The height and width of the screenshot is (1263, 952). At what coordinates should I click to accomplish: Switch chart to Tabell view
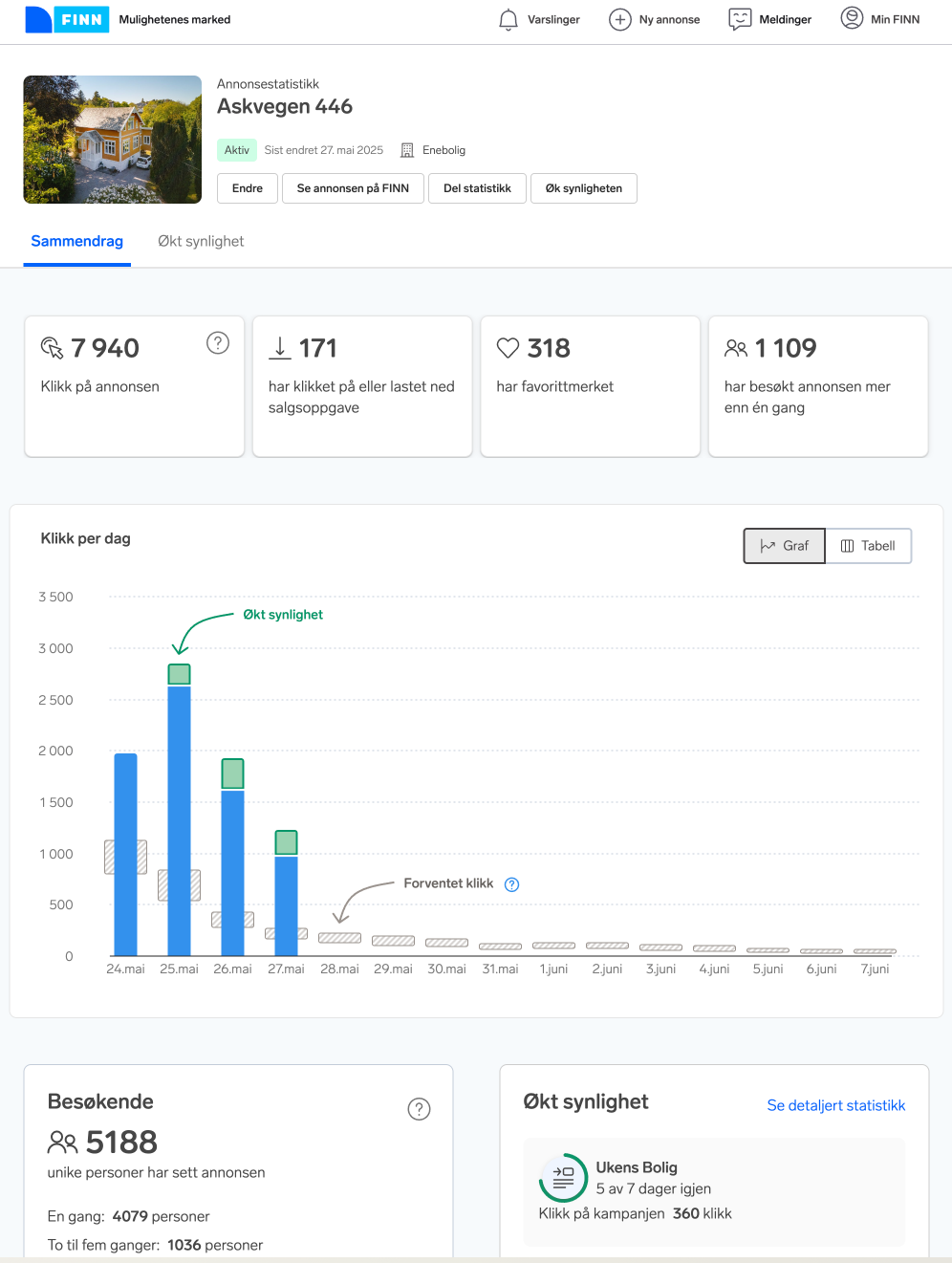click(868, 546)
